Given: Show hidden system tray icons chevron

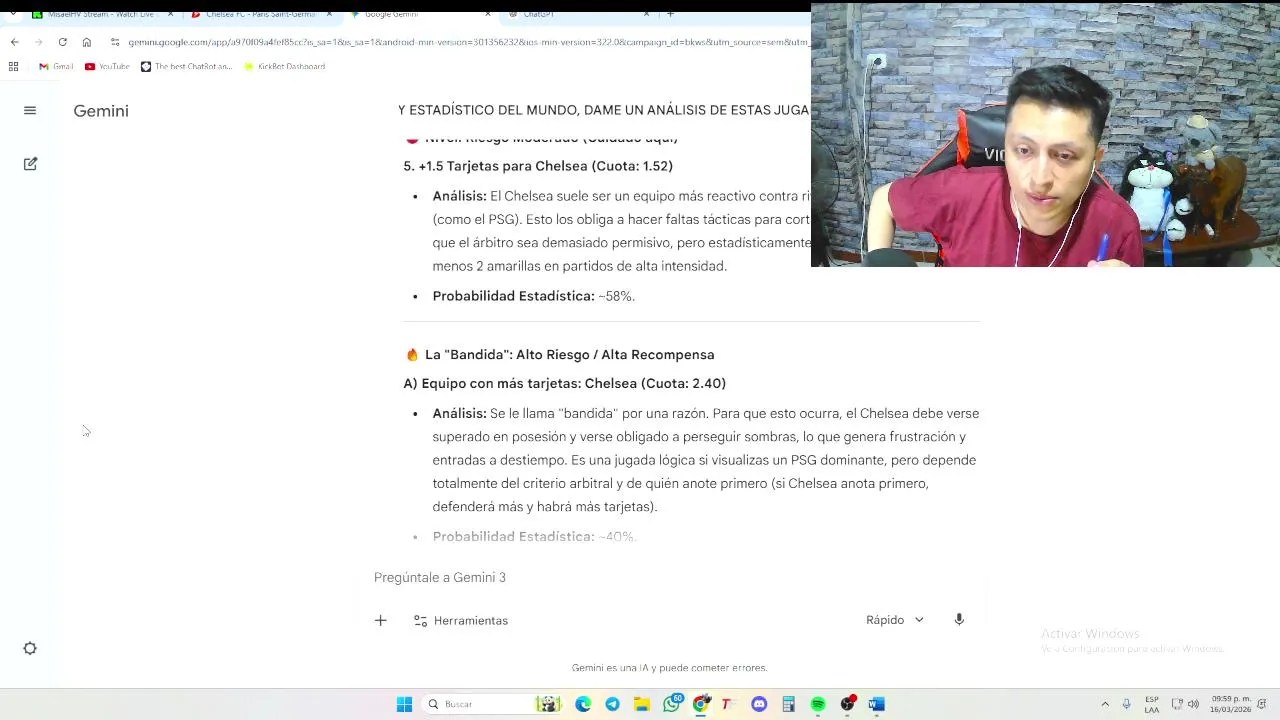Looking at the screenshot, I should click(1105, 704).
